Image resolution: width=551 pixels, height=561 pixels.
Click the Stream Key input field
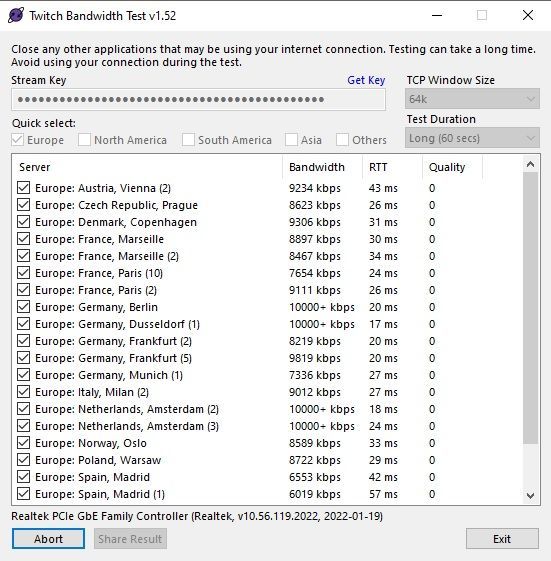[199, 99]
